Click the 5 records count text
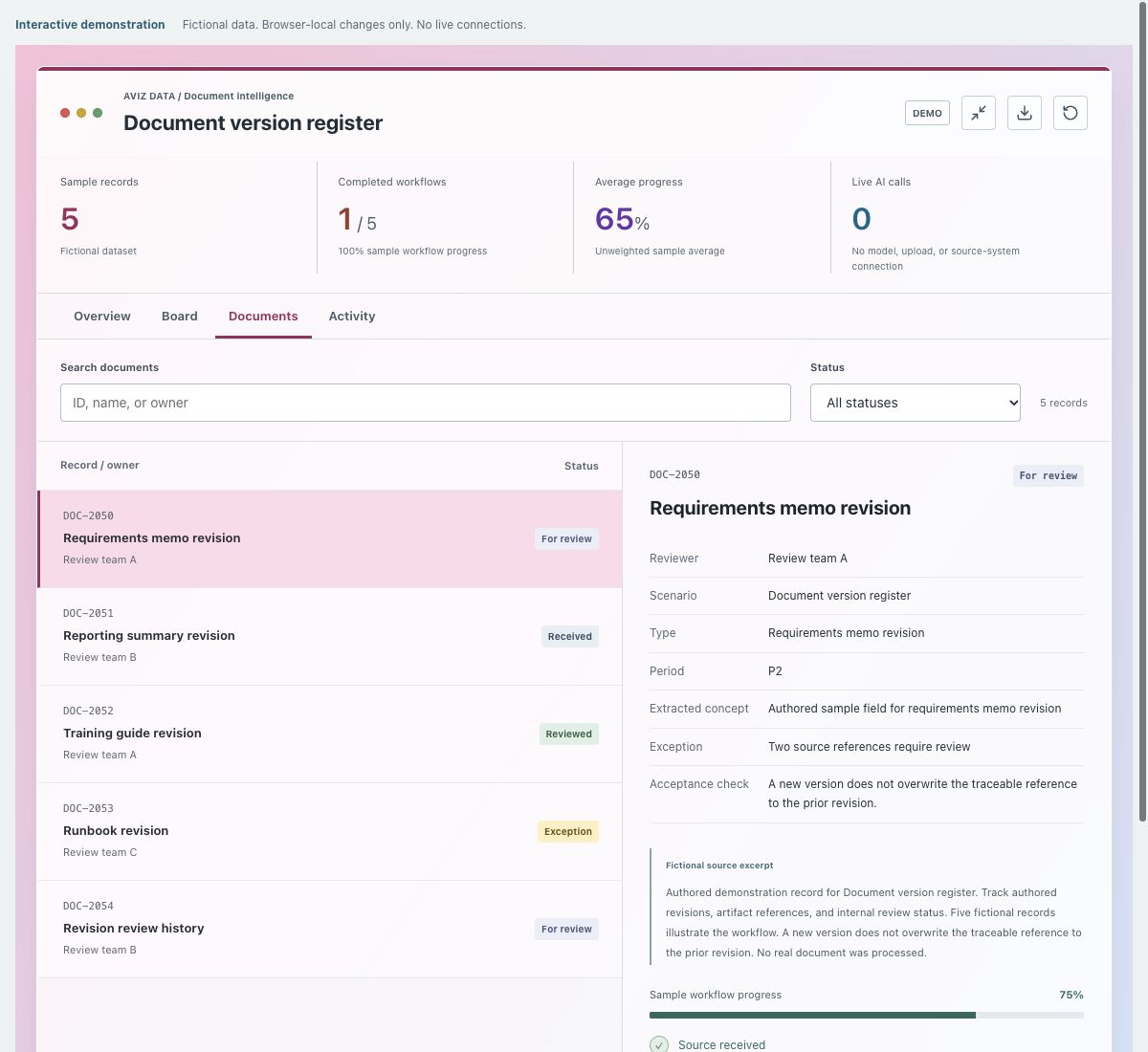This screenshot has width=1148, height=1052. pyautogui.click(x=1064, y=403)
